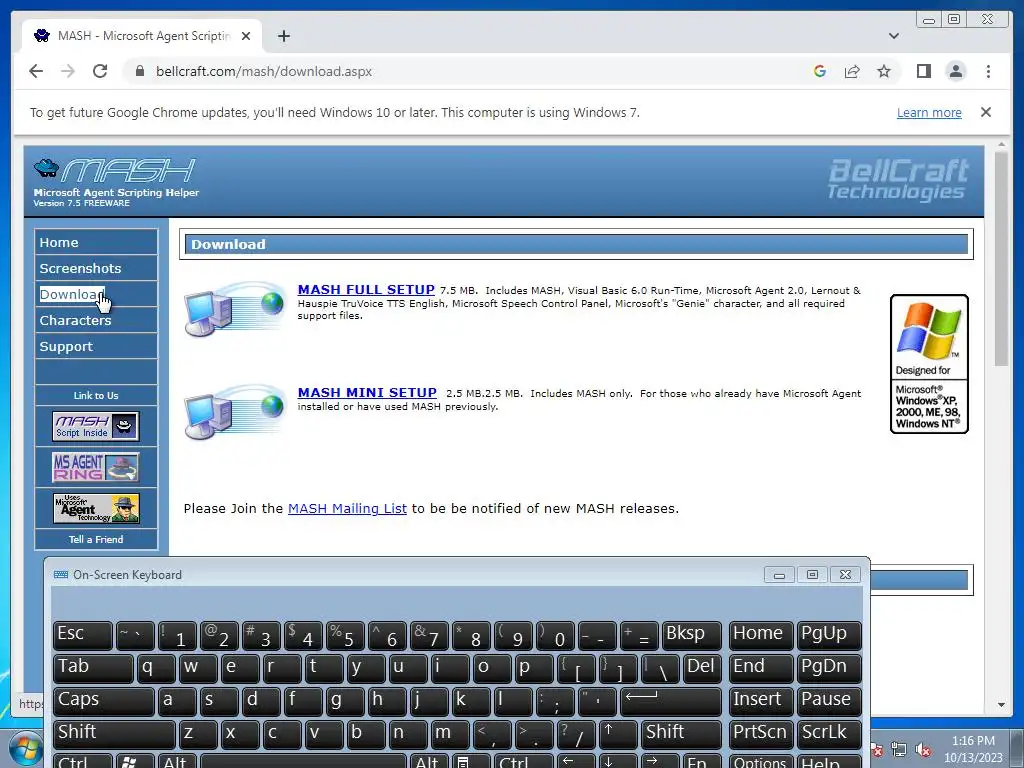Click the taskbar clock showing 1:16 PM
The width and height of the screenshot is (1024, 768).
tap(973, 749)
